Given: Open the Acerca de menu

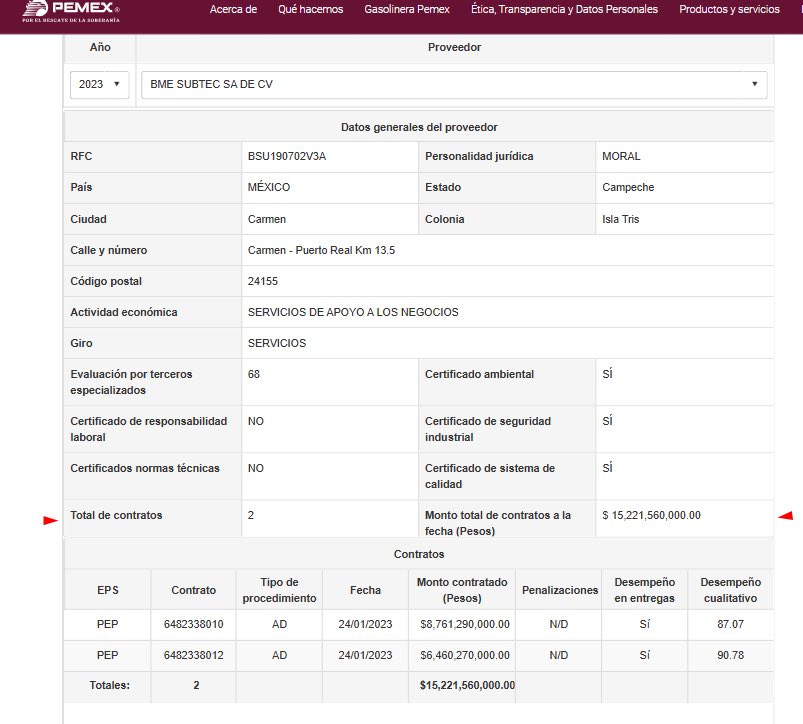Looking at the screenshot, I should pos(233,9).
